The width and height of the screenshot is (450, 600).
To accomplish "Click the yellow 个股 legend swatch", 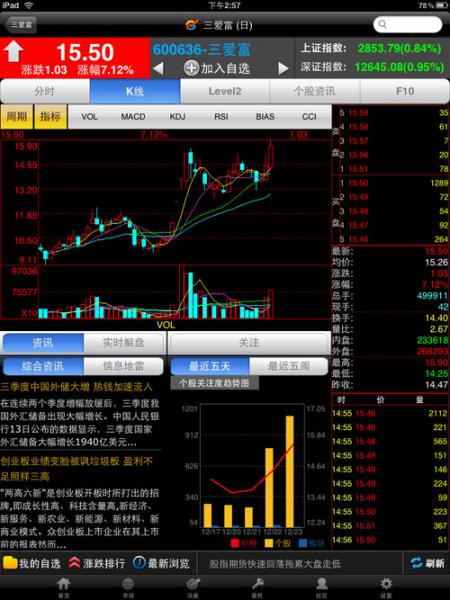I will pyautogui.click(x=269, y=543).
